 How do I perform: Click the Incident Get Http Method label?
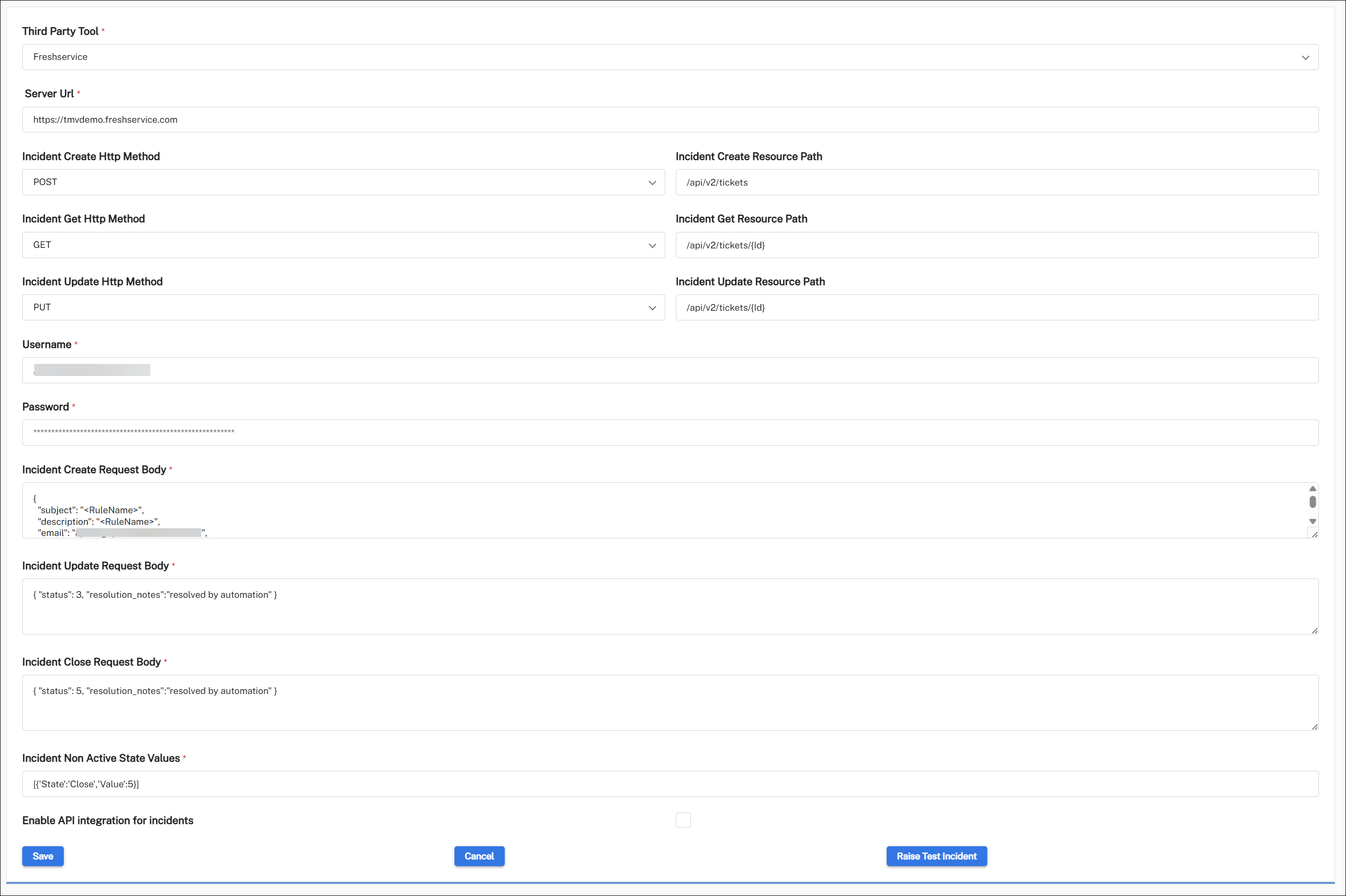(x=84, y=219)
